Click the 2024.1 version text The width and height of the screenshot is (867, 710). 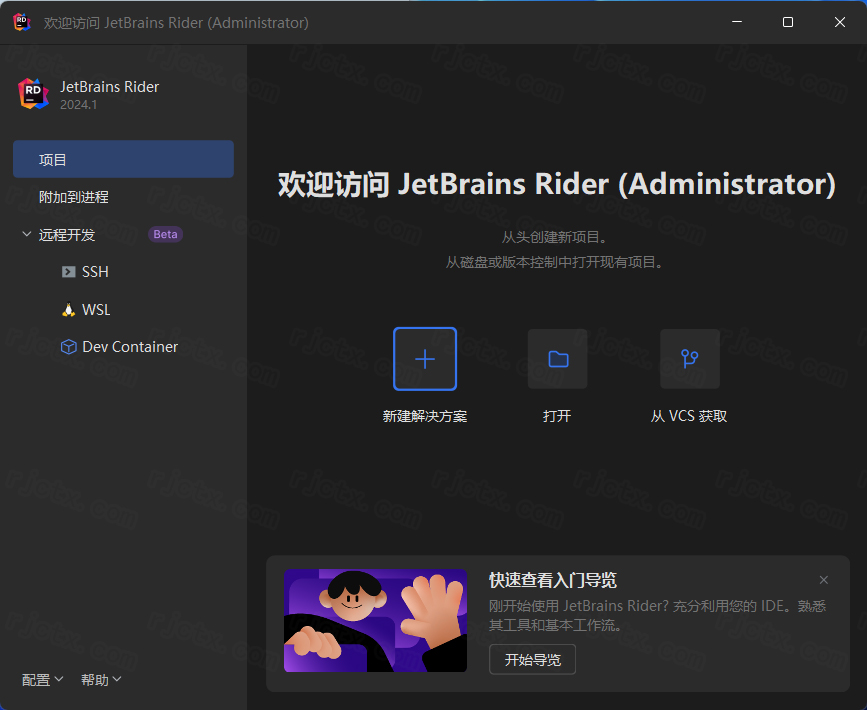[79, 105]
